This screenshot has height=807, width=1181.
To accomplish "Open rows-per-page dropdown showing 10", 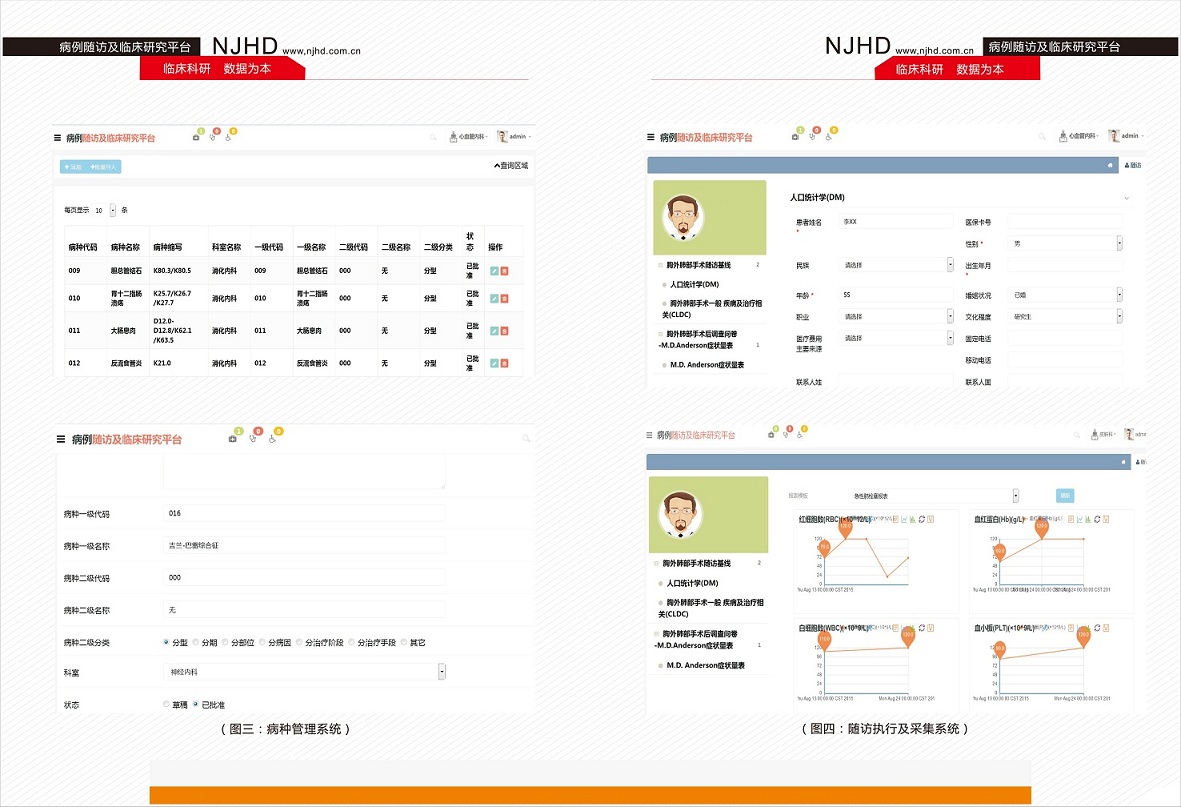I will click(112, 210).
